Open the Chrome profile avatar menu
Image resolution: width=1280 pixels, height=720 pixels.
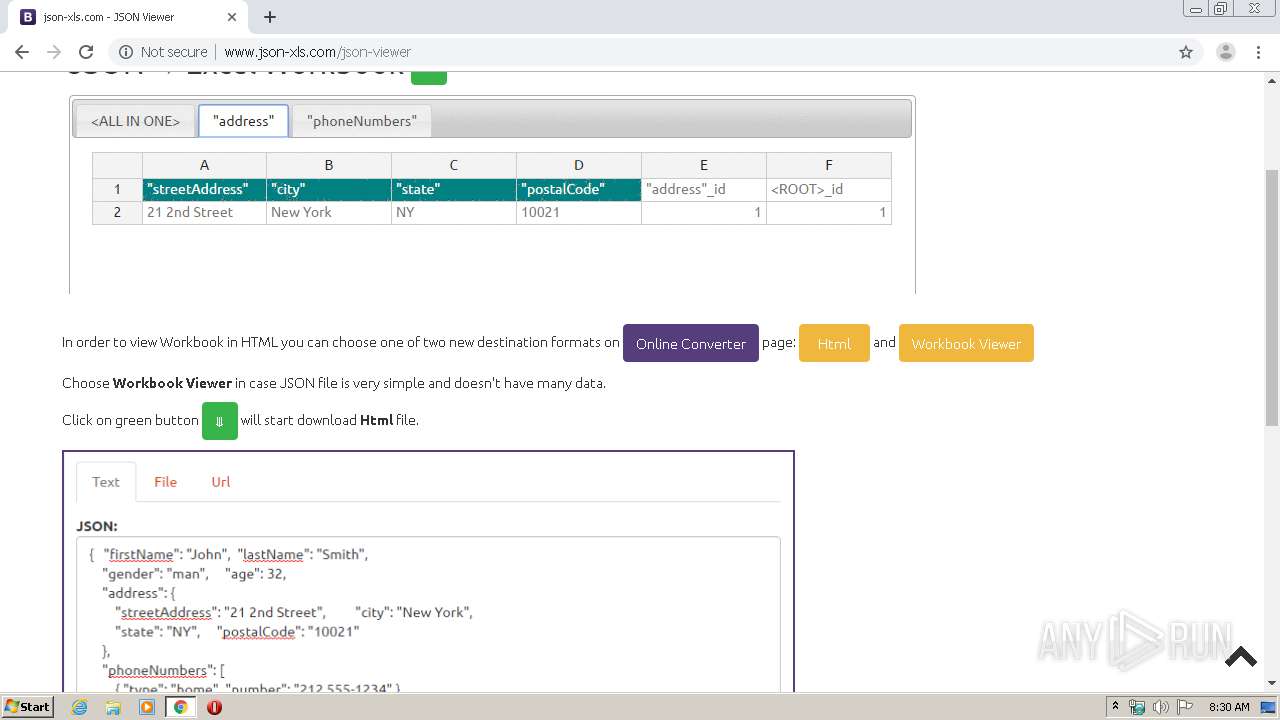[x=1225, y=52]
